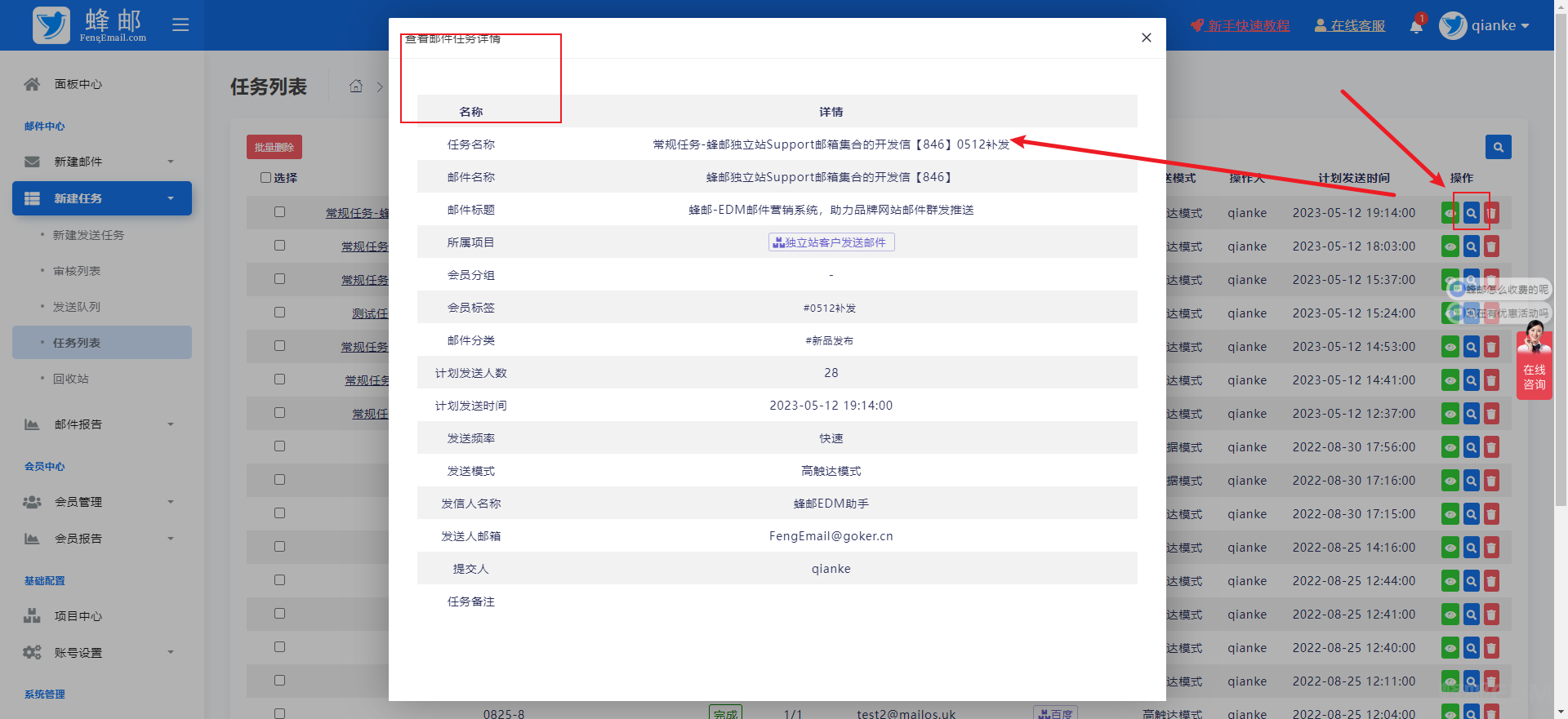Preview eye icon for 2022-08-25 12:40:00 task
Image resolution: width=1568 pixels, height=719 pixels.
pyautogui.click(x=1450, y=648)
